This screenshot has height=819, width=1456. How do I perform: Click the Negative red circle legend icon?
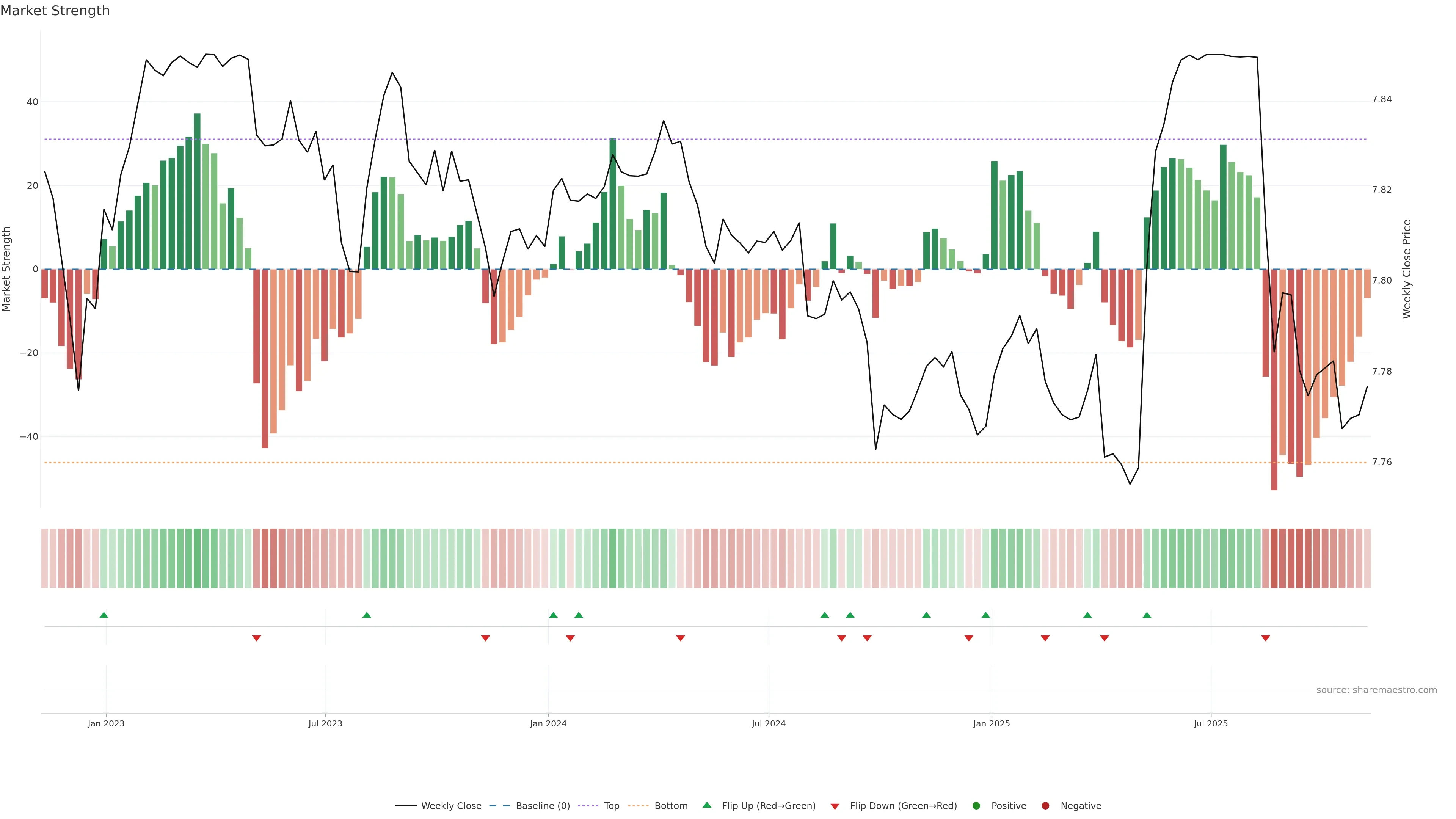(x=1045, y=806)
